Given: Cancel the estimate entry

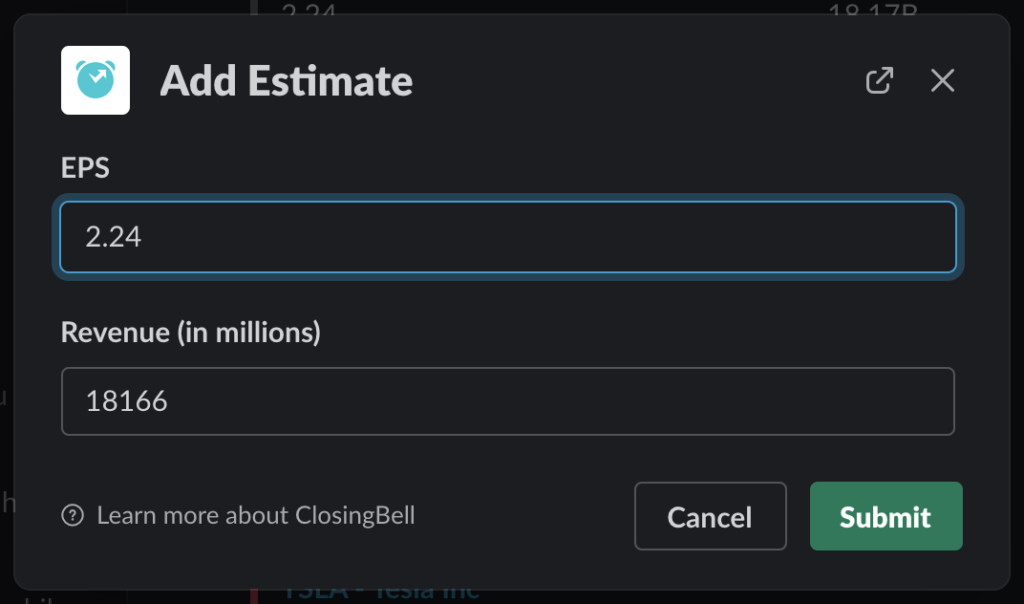Looking at the screenshot, I should pos(711,516).
